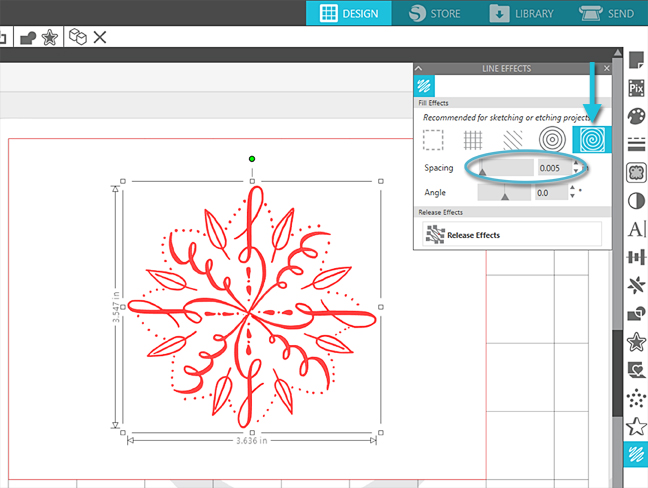This screenshot has height=488, width=648.
Task: Open the Offset star panel icon
Action: coord(636,342)
